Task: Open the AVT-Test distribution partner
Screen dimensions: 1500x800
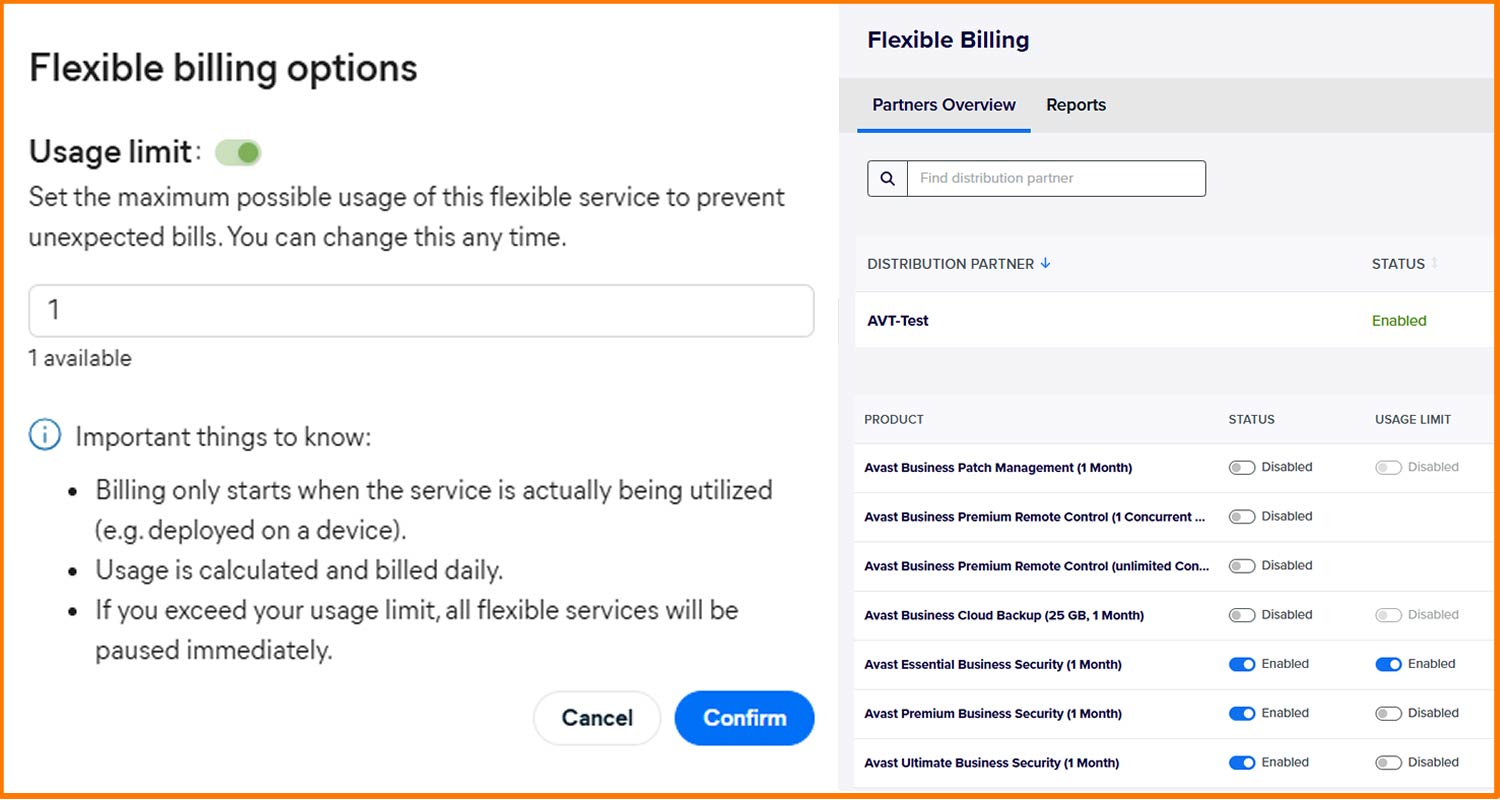Action: [x=896, y=320]
